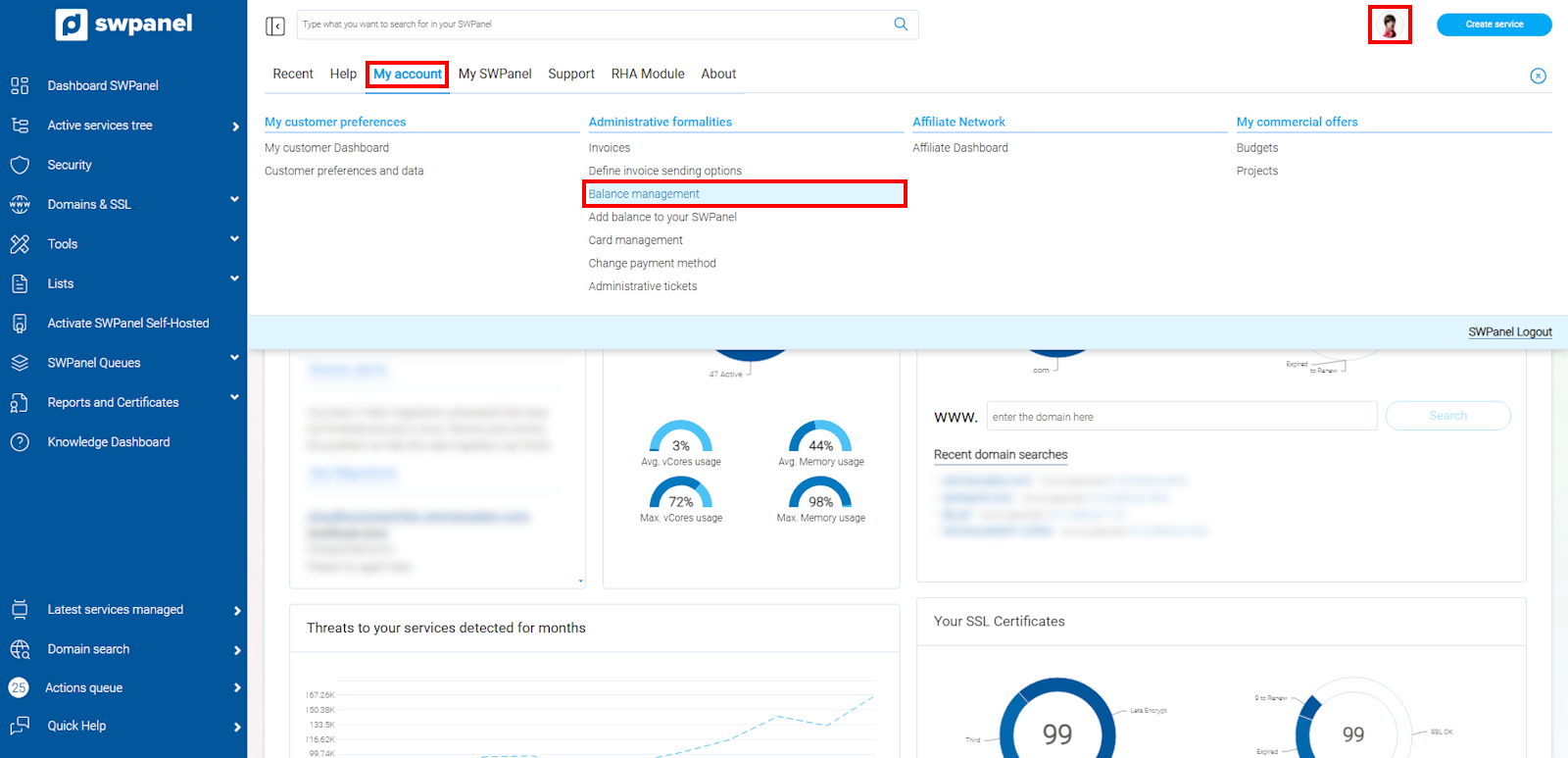This screenshot has height=758, width=1568.
Task: Open My customer Dashboard link
Action: (x=327, y=148)
